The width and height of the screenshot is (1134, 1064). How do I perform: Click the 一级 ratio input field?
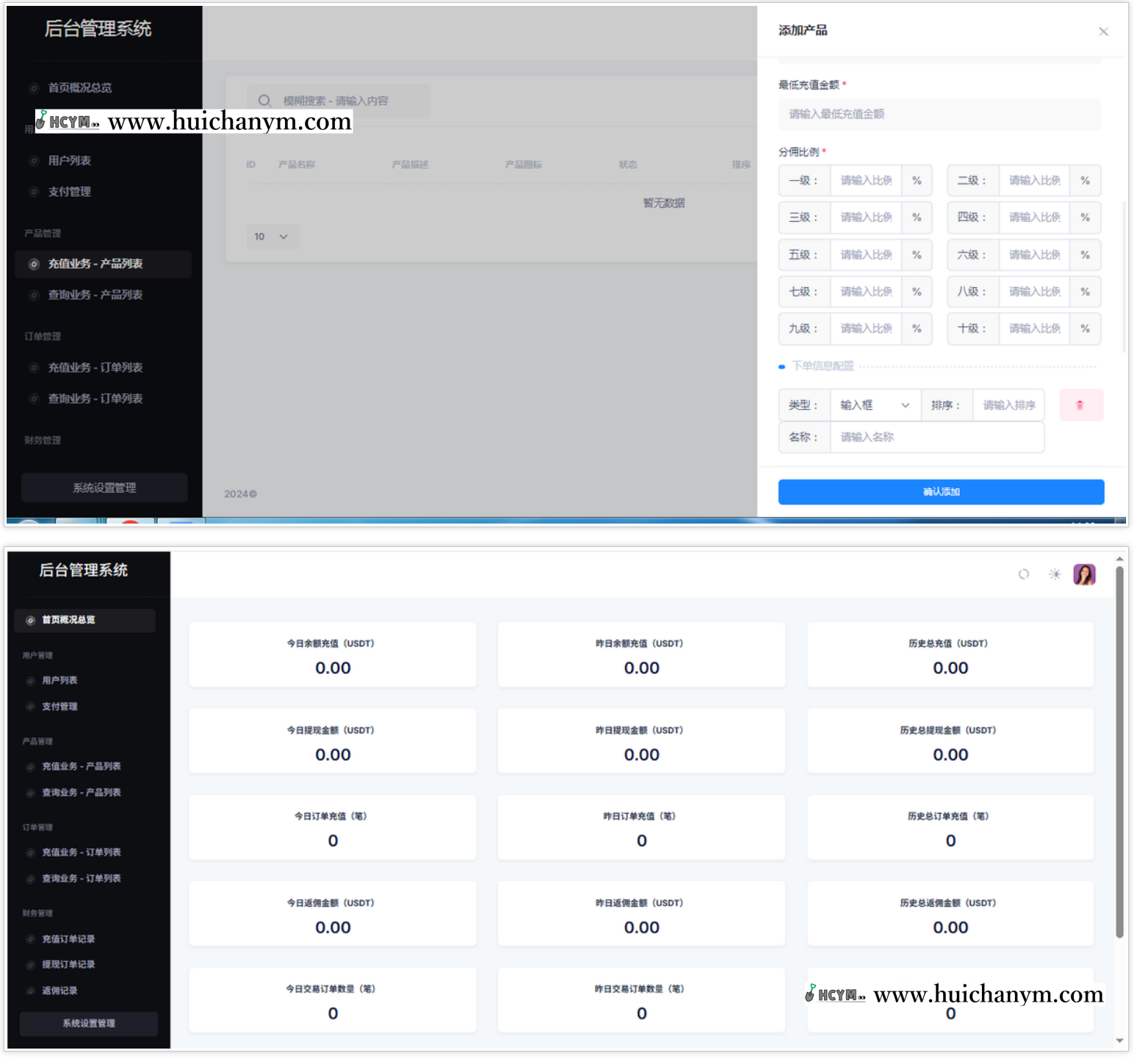(866, 181)
